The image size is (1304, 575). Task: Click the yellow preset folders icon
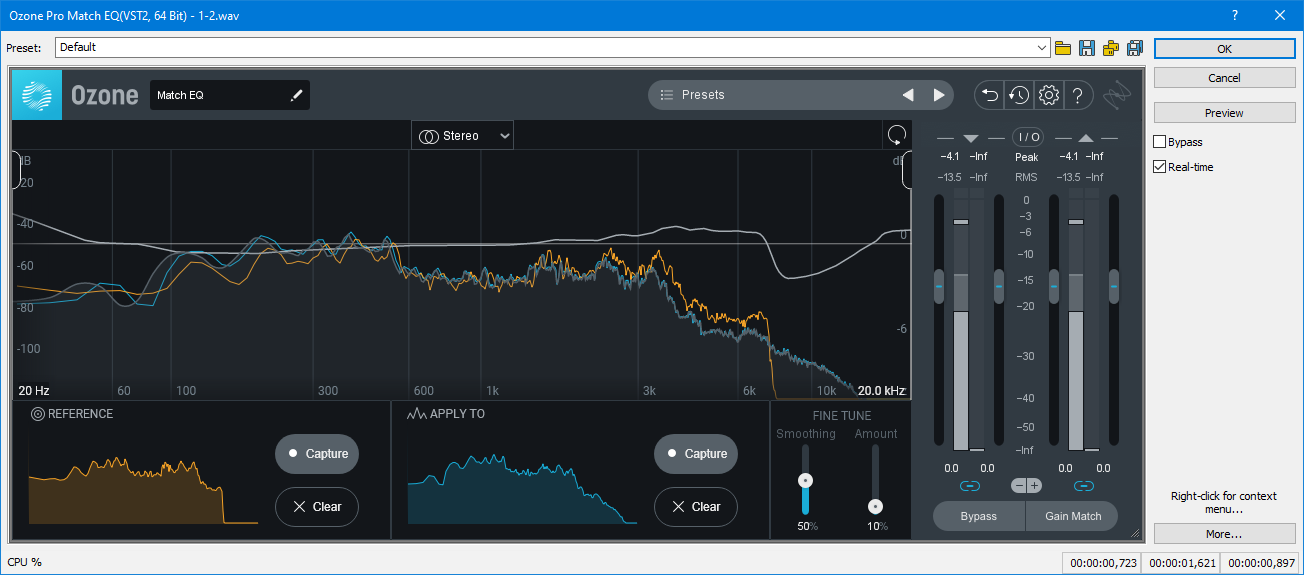tap(1111, 48)
